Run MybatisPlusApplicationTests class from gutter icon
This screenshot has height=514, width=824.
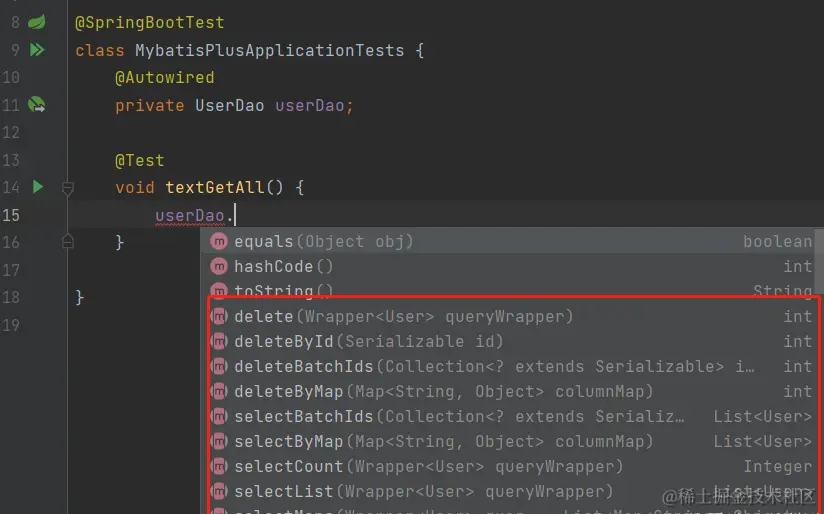(37, 50)
